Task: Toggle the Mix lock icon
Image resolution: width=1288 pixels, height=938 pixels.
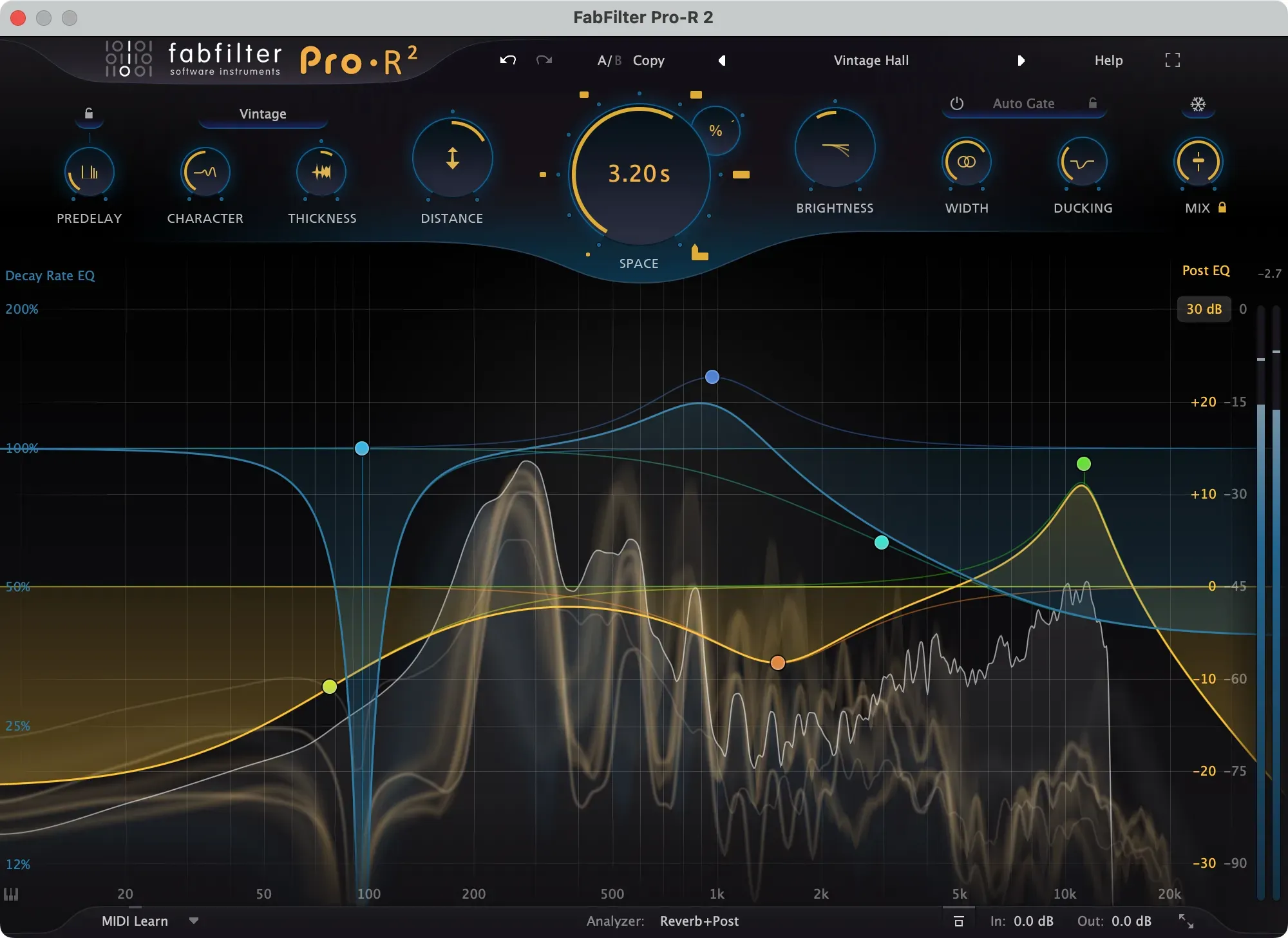Action: pos(1222,207)
